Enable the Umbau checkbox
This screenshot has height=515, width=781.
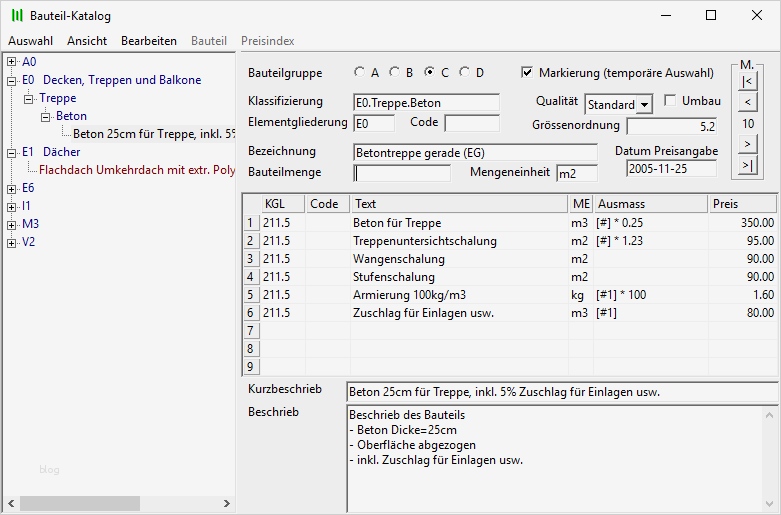670,101
